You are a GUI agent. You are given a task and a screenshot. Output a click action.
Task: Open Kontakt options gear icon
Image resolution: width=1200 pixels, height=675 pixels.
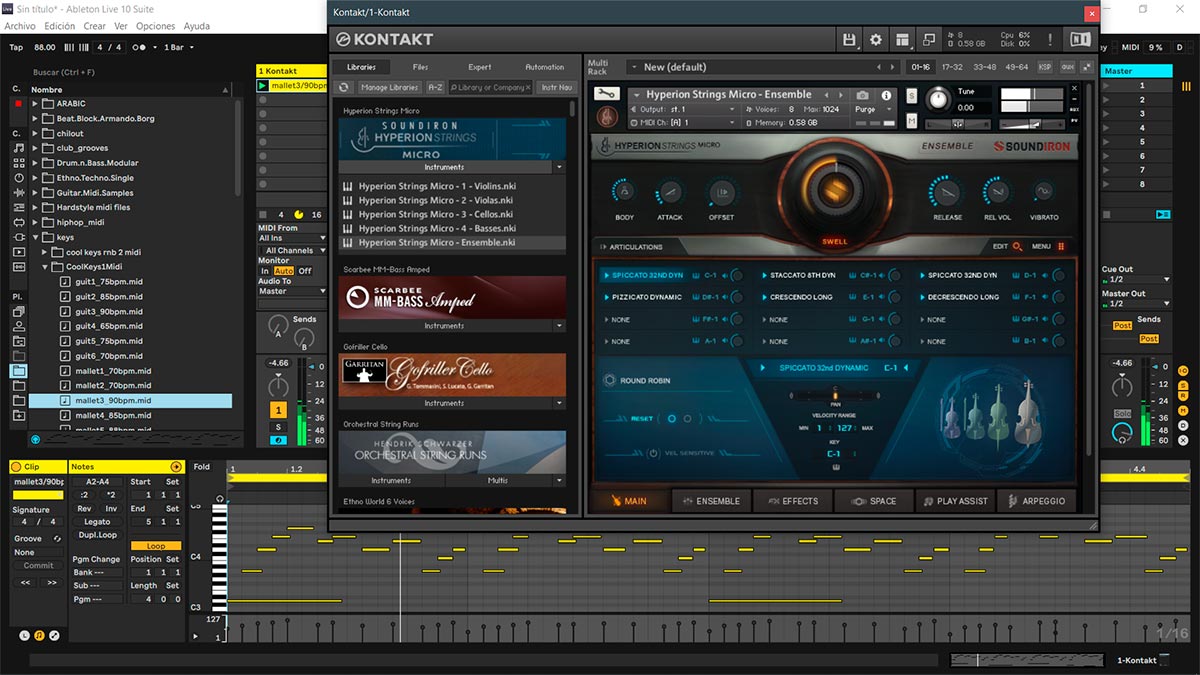pyautogui.click(x=876, y=40)
